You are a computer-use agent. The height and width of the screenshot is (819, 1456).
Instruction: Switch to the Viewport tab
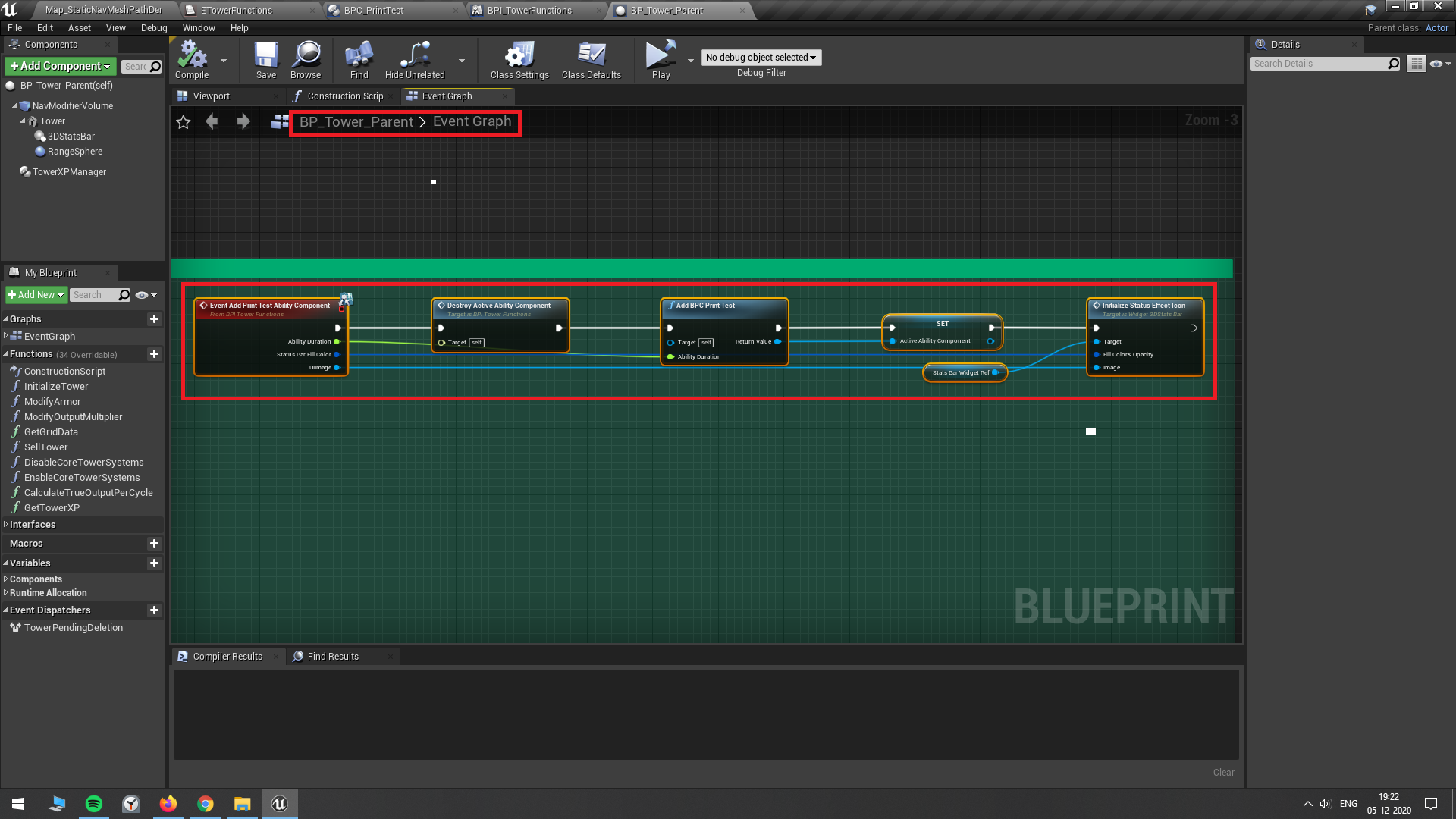coord(211,96)
